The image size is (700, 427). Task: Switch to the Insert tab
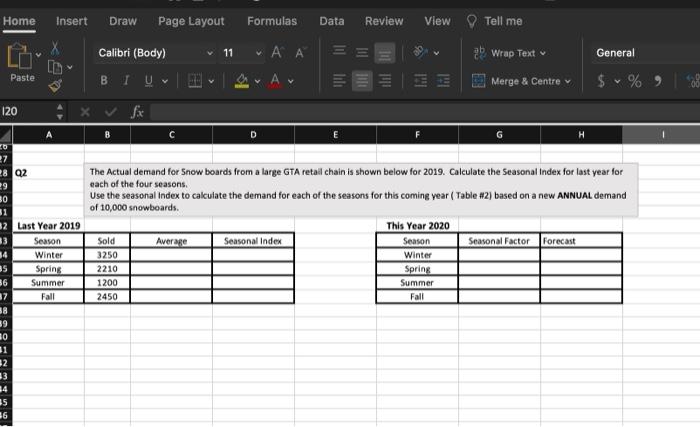pos(71,21)
